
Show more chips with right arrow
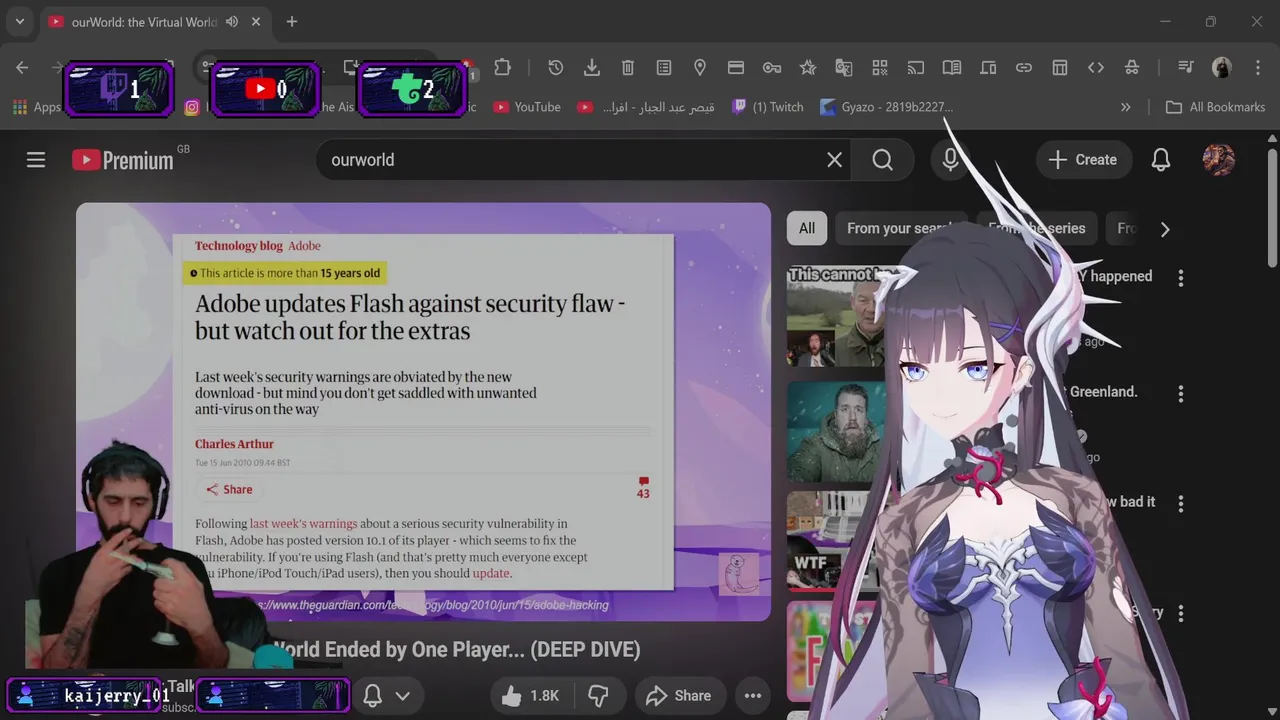coord(1164,229)
